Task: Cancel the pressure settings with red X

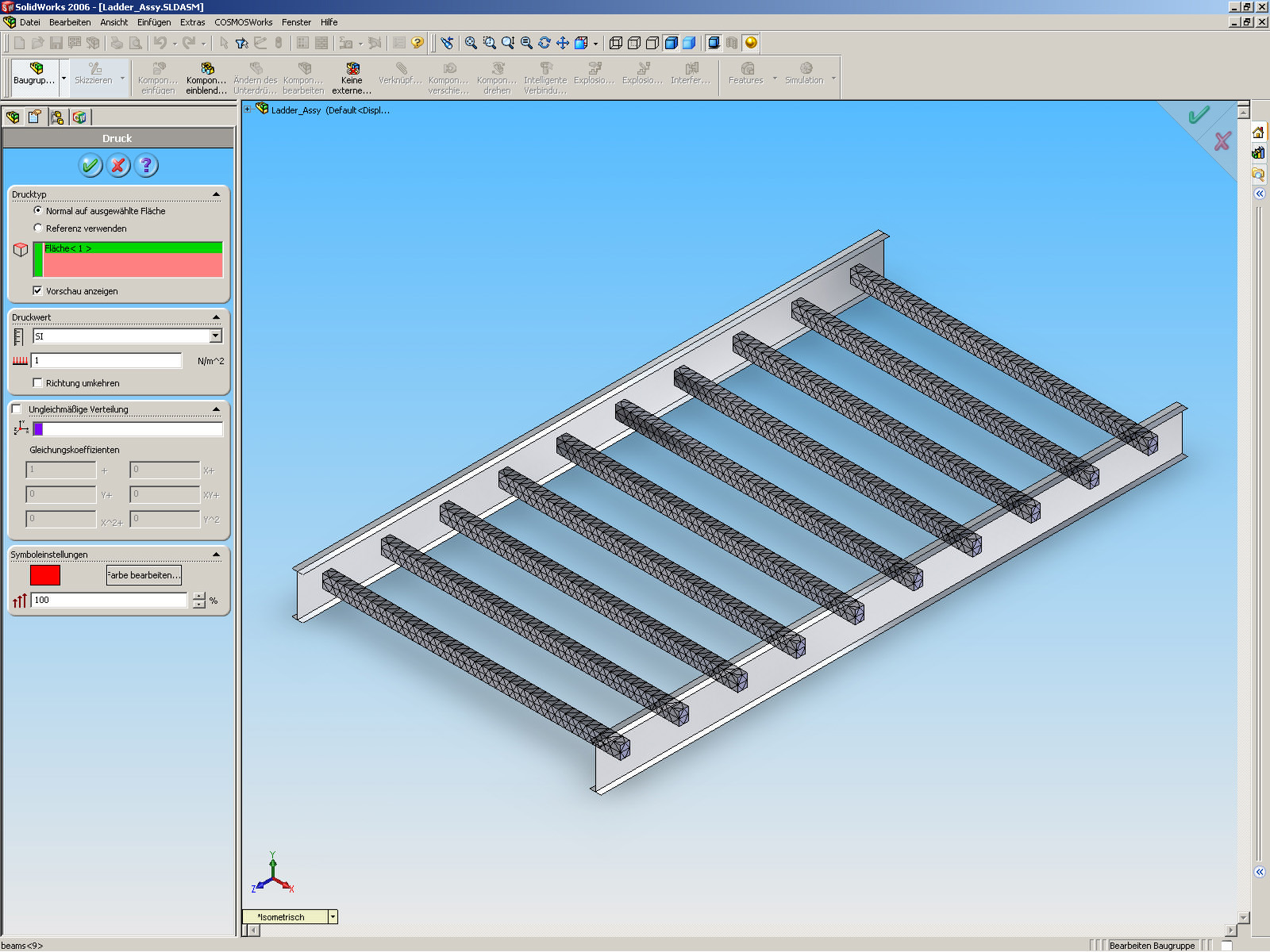Action: (x=117, y=166)
